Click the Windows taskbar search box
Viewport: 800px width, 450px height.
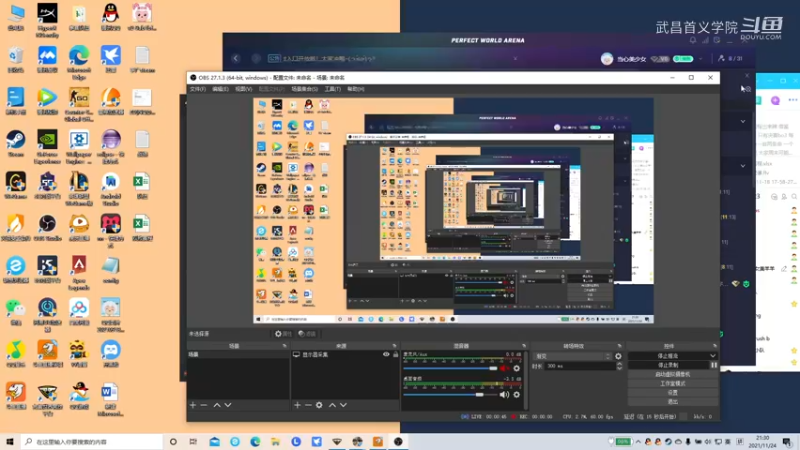(92, 441)
